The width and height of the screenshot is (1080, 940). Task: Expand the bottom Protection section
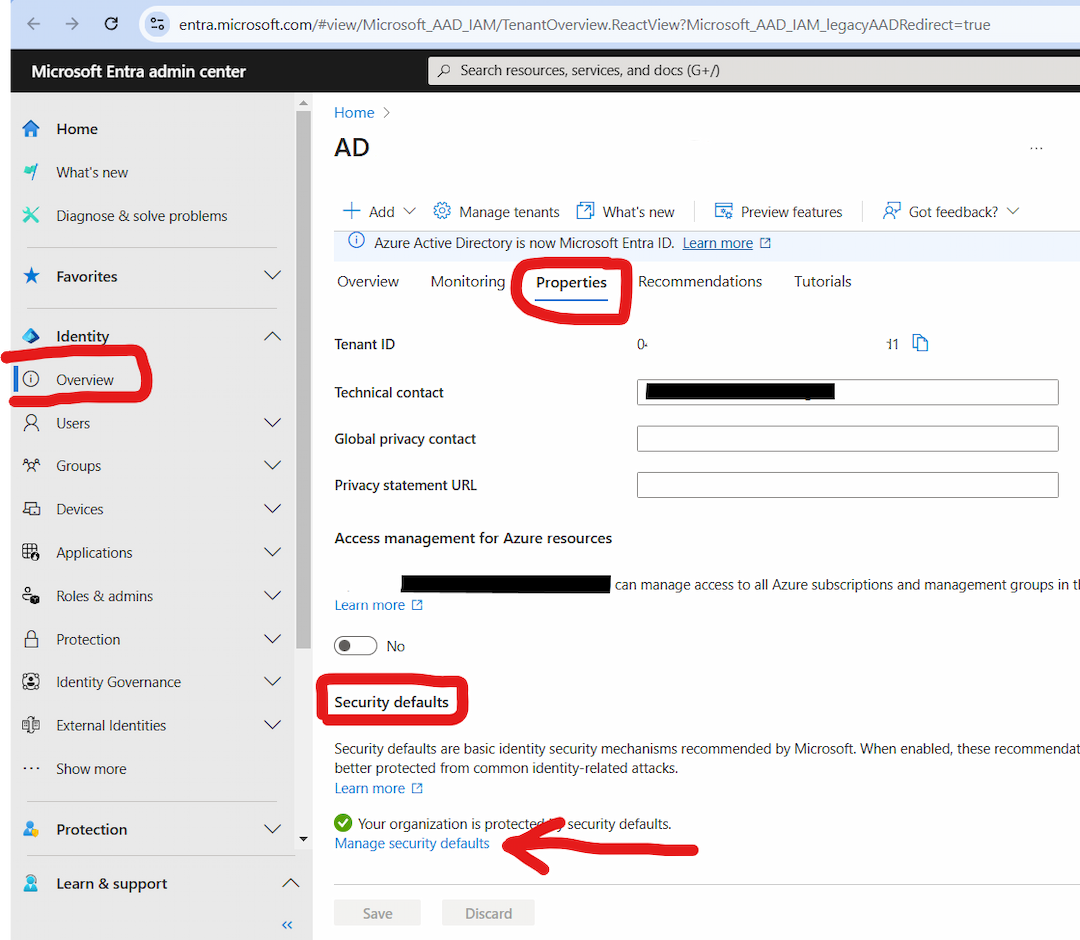(x=273, y=829)
